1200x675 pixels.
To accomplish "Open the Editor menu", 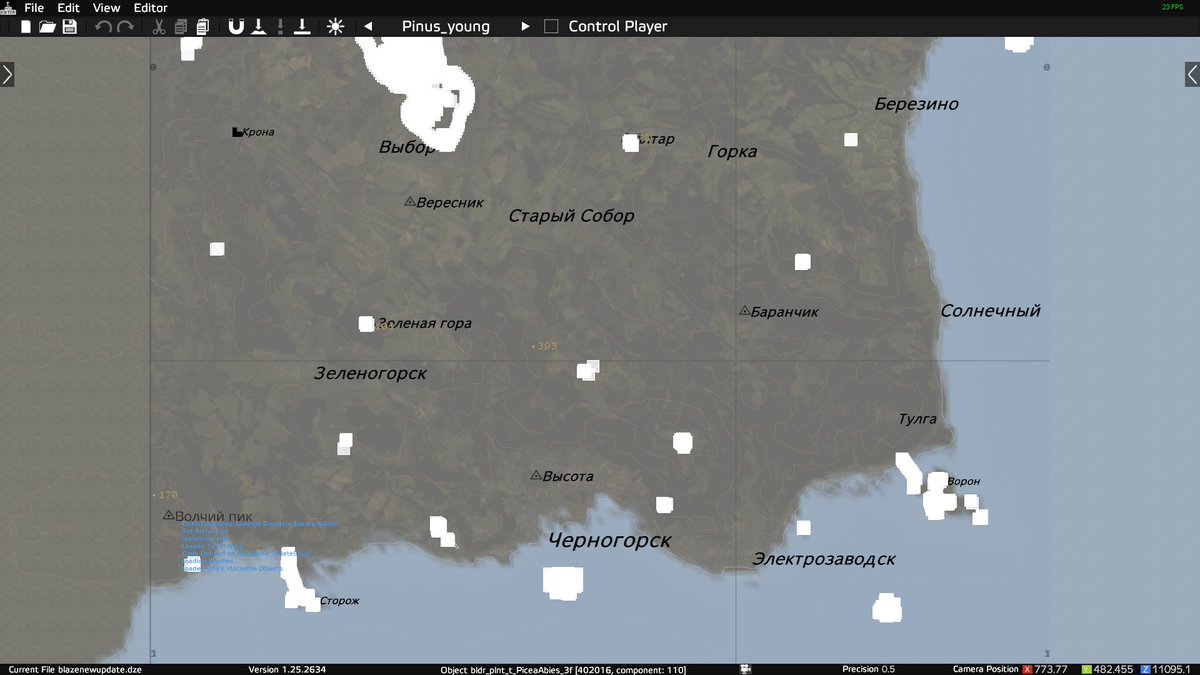I will (150, 7).
